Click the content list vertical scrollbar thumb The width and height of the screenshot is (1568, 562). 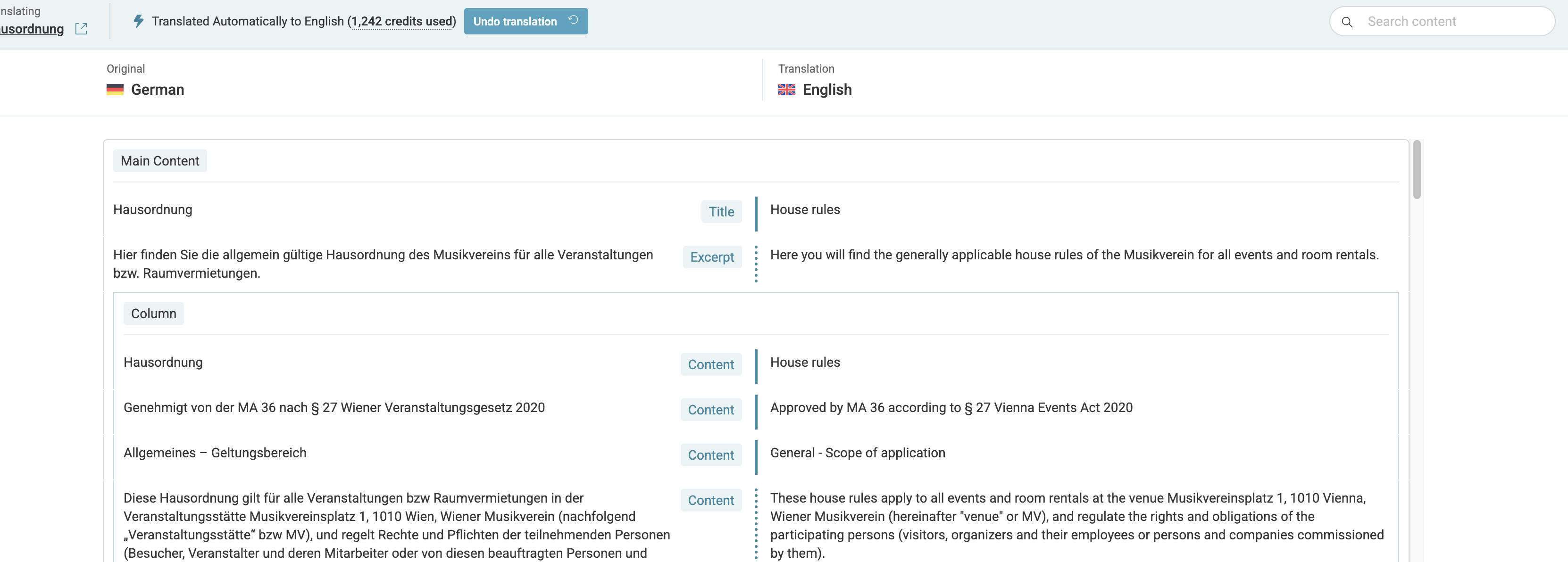point(1417,170)
